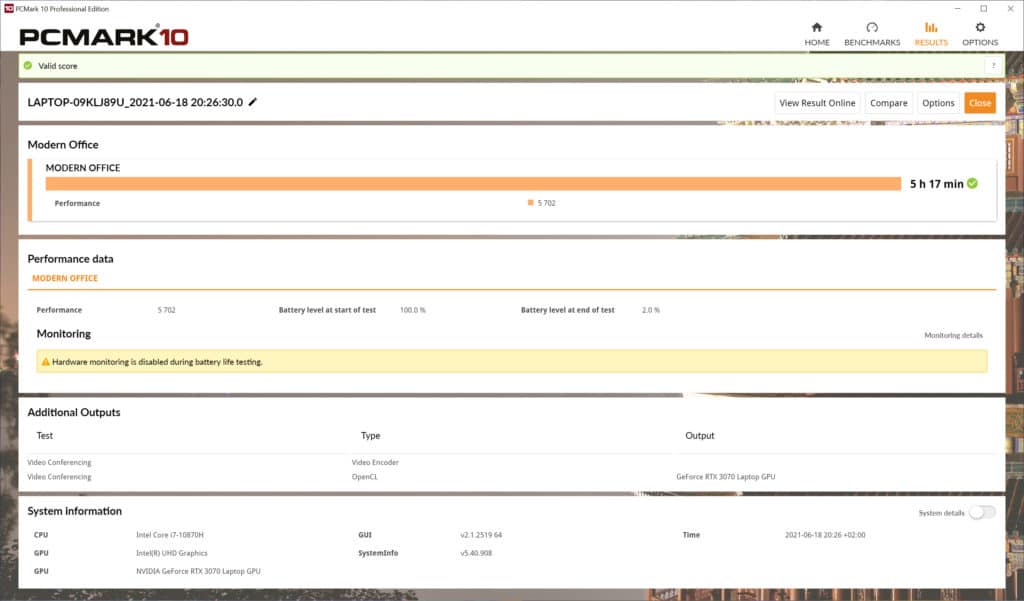
Task: Click the '5 h 17 min' battery result
Action: (x=936, y=184)
